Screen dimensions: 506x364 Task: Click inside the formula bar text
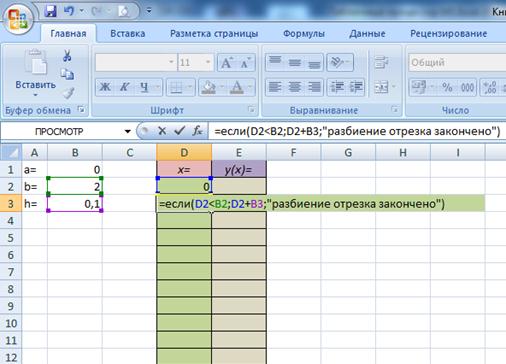click(357, 131)
